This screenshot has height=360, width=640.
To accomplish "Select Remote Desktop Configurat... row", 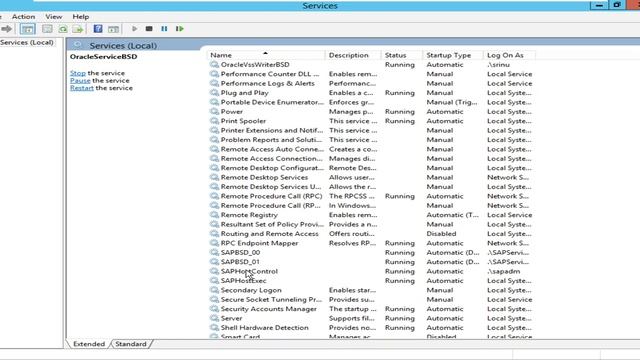I will pos(371,168).
